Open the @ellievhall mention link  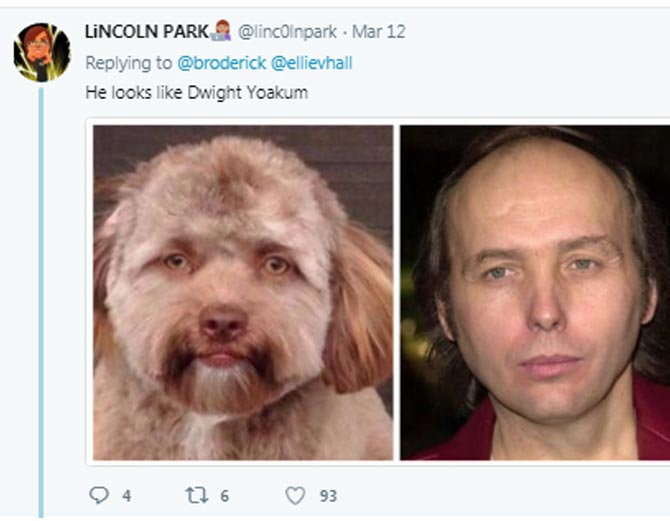point(311,63)
